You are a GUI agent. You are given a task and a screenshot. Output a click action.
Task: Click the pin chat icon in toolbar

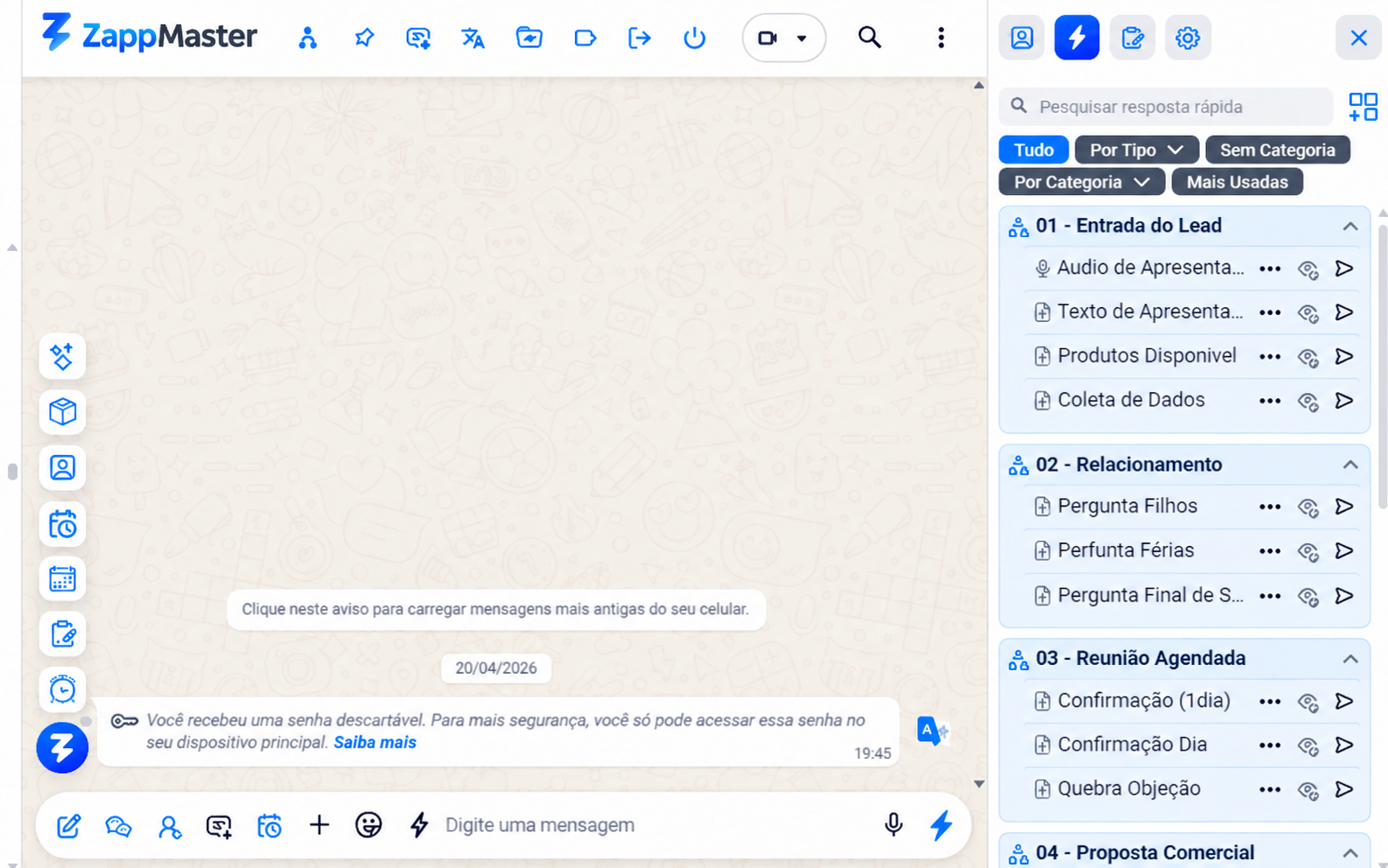(x=364, y=38)
